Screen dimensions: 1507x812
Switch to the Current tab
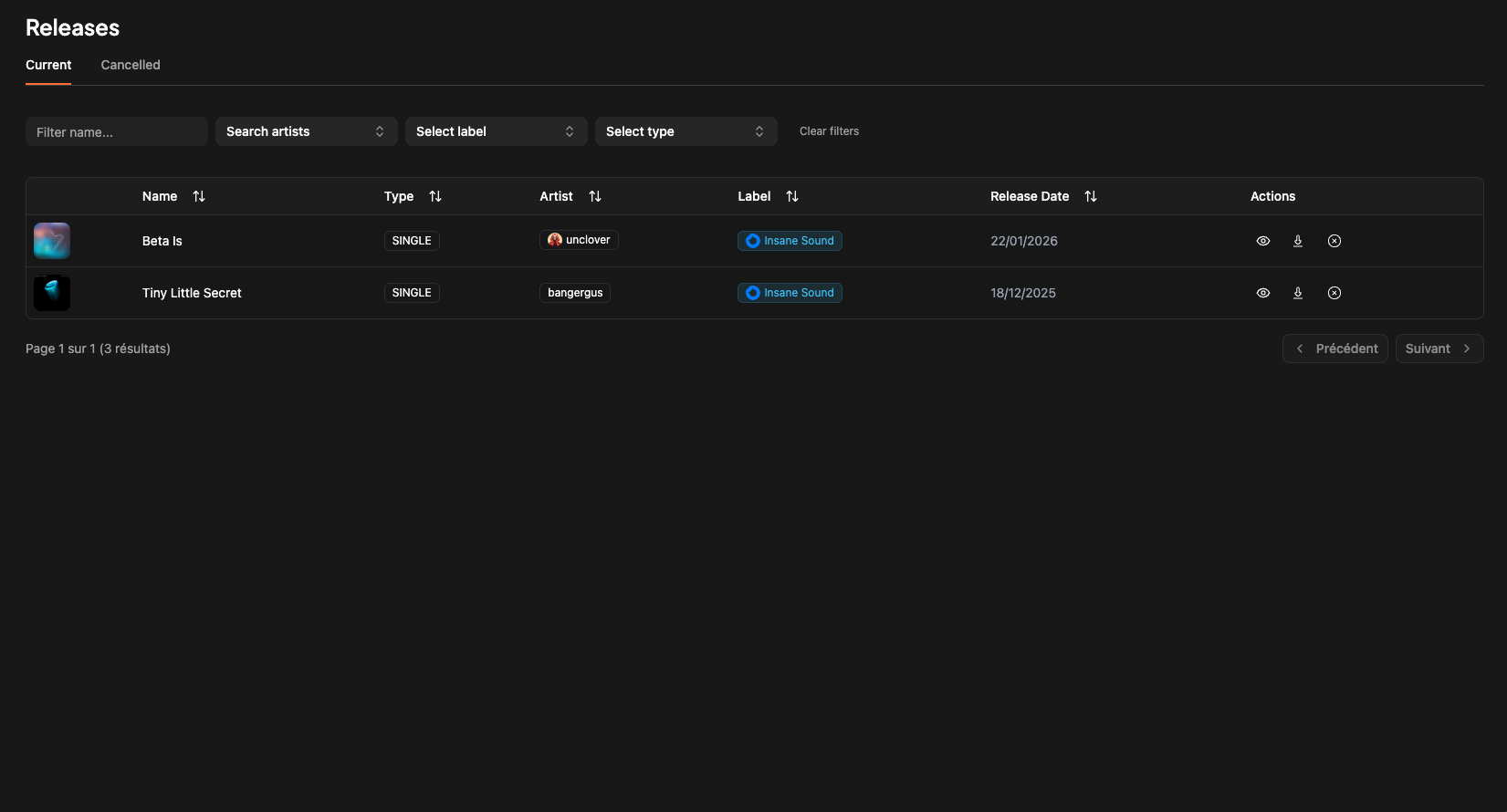(x=48, y=65)
